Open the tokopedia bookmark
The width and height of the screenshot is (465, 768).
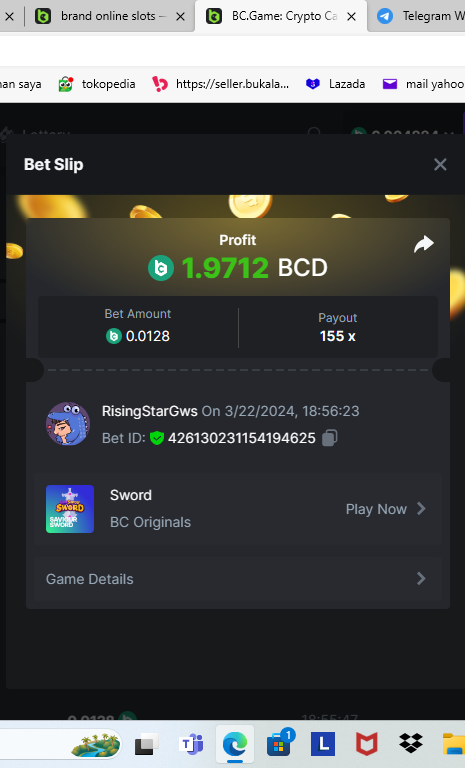97,84
